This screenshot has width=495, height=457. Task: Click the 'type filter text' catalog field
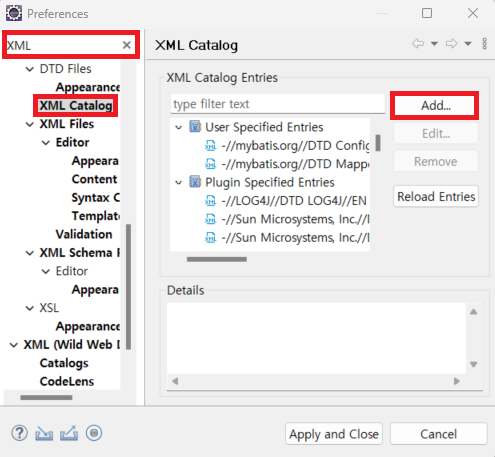point(278,104)
